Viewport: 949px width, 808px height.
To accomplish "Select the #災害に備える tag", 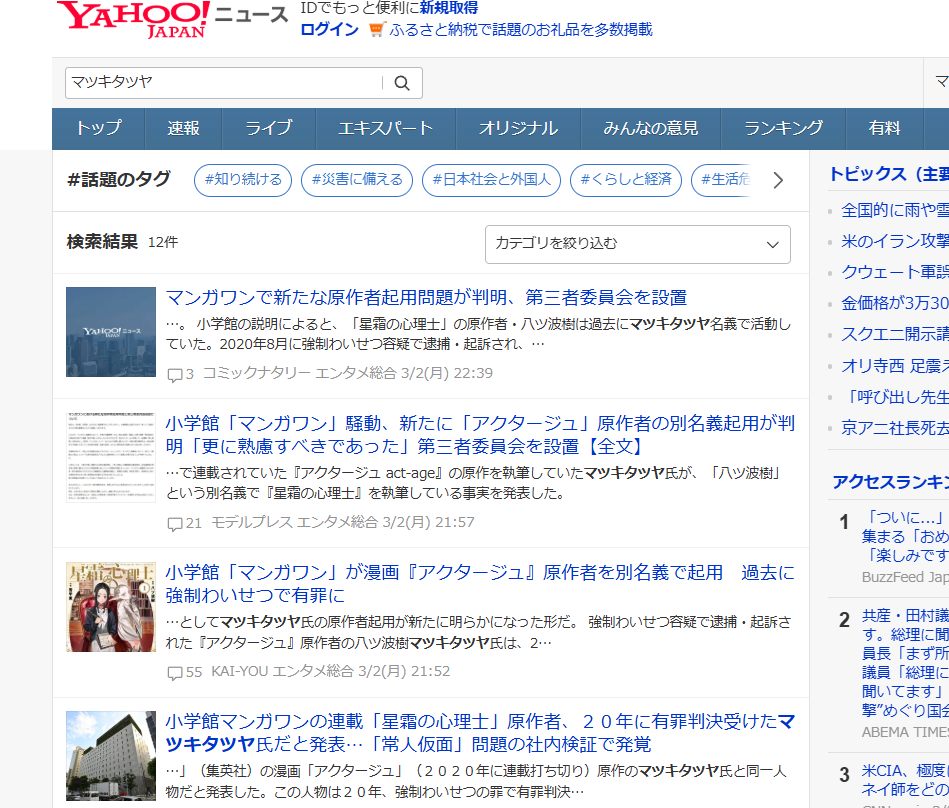I will pyautogui.click(x=357, y=180).
